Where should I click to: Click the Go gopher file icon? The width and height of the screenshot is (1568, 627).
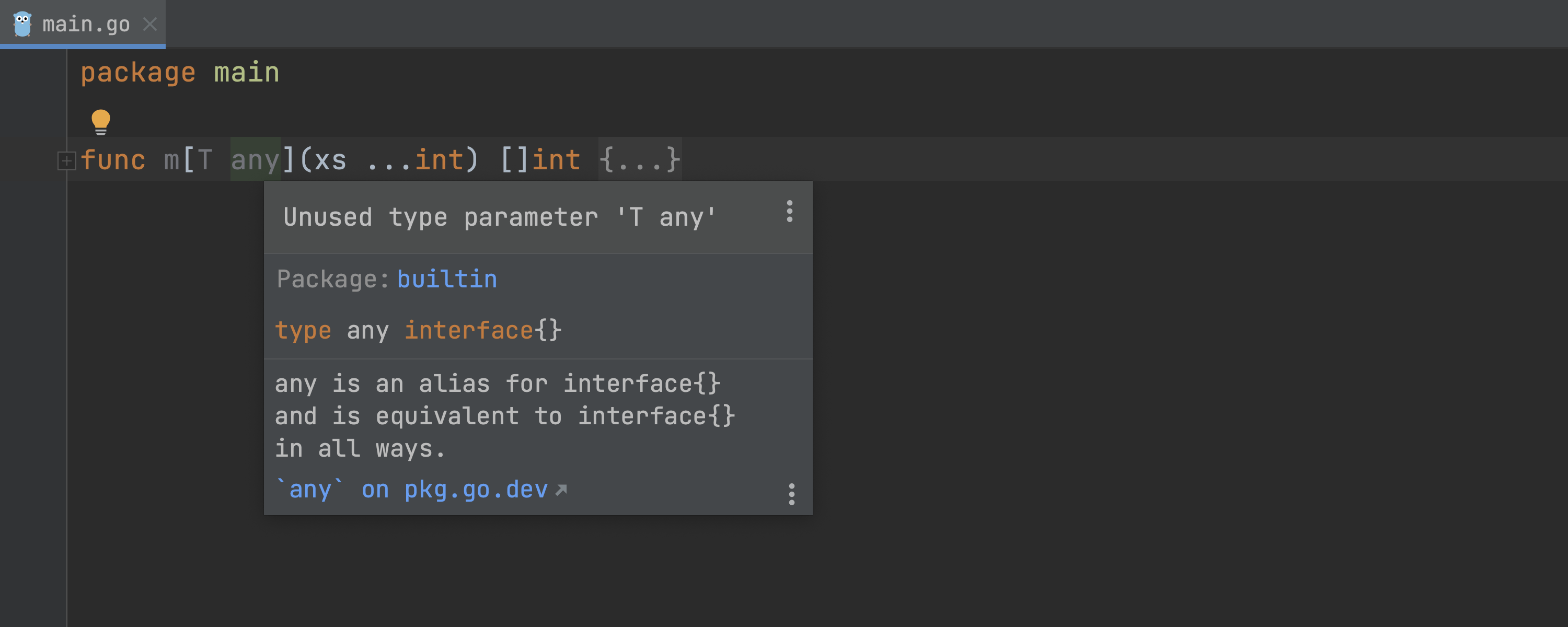tap(22, 25)
